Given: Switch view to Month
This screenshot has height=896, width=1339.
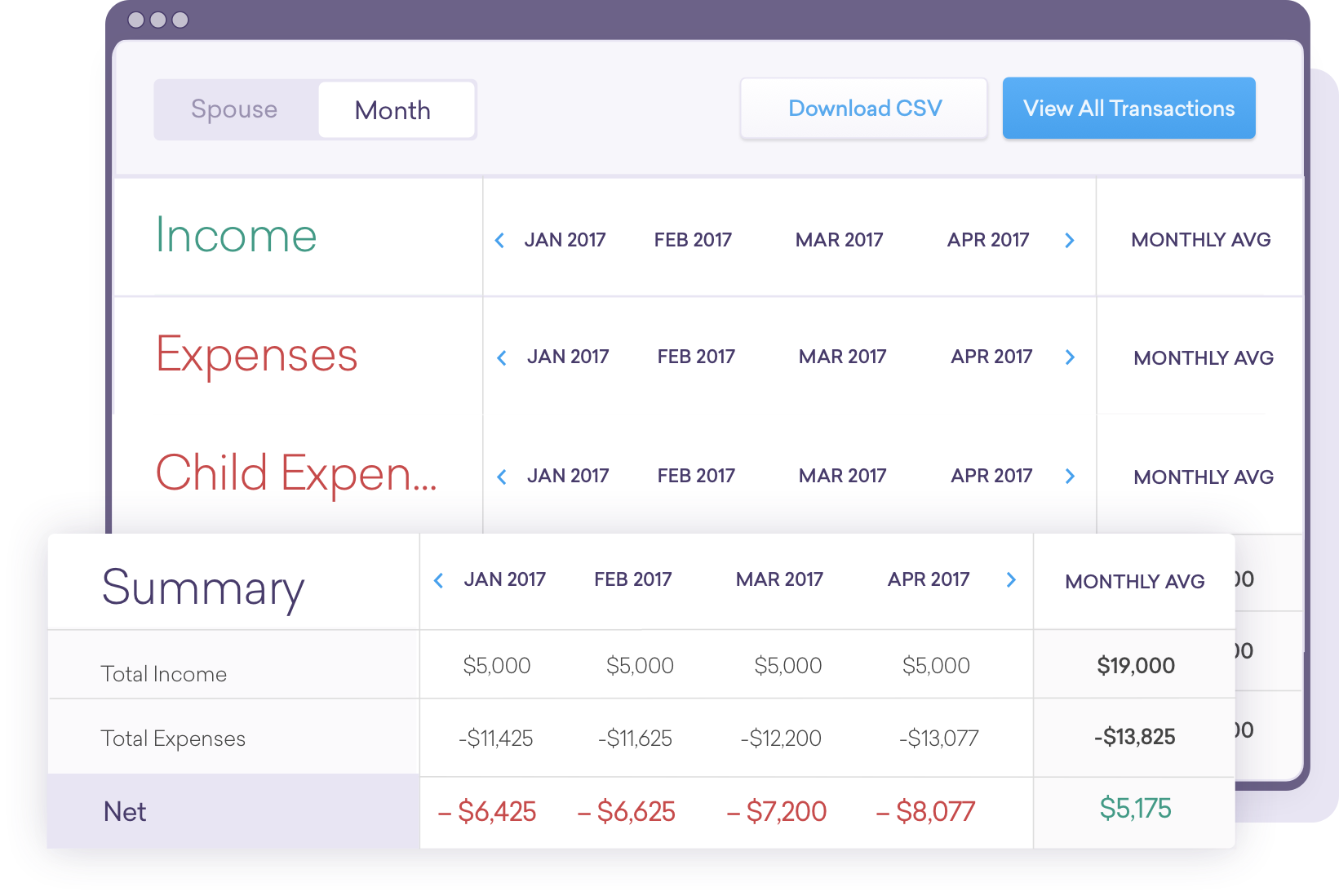Looking at the screenshot, I should tap(392, 110).
